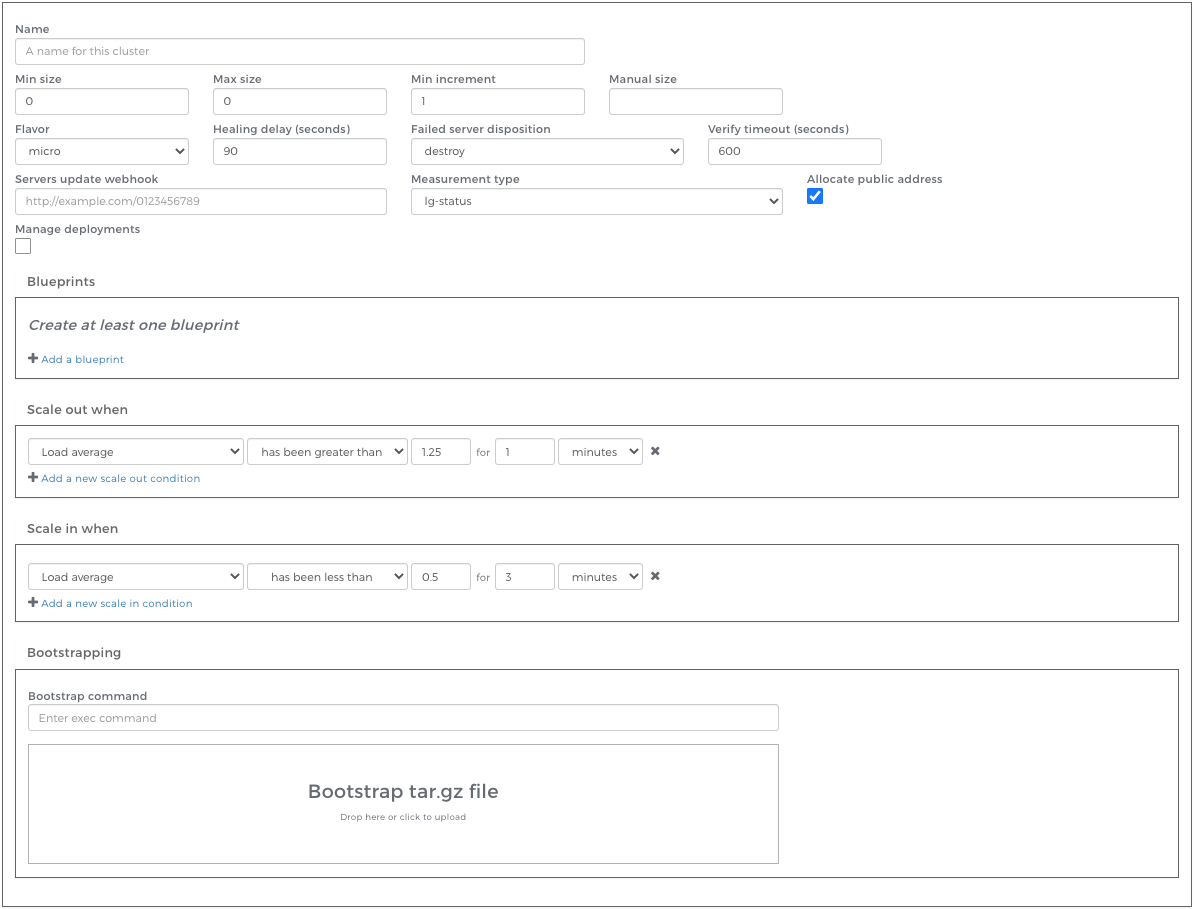Remove the scale in condition with X icon
Screen dimensions: 1195x909
coord(655,576)
